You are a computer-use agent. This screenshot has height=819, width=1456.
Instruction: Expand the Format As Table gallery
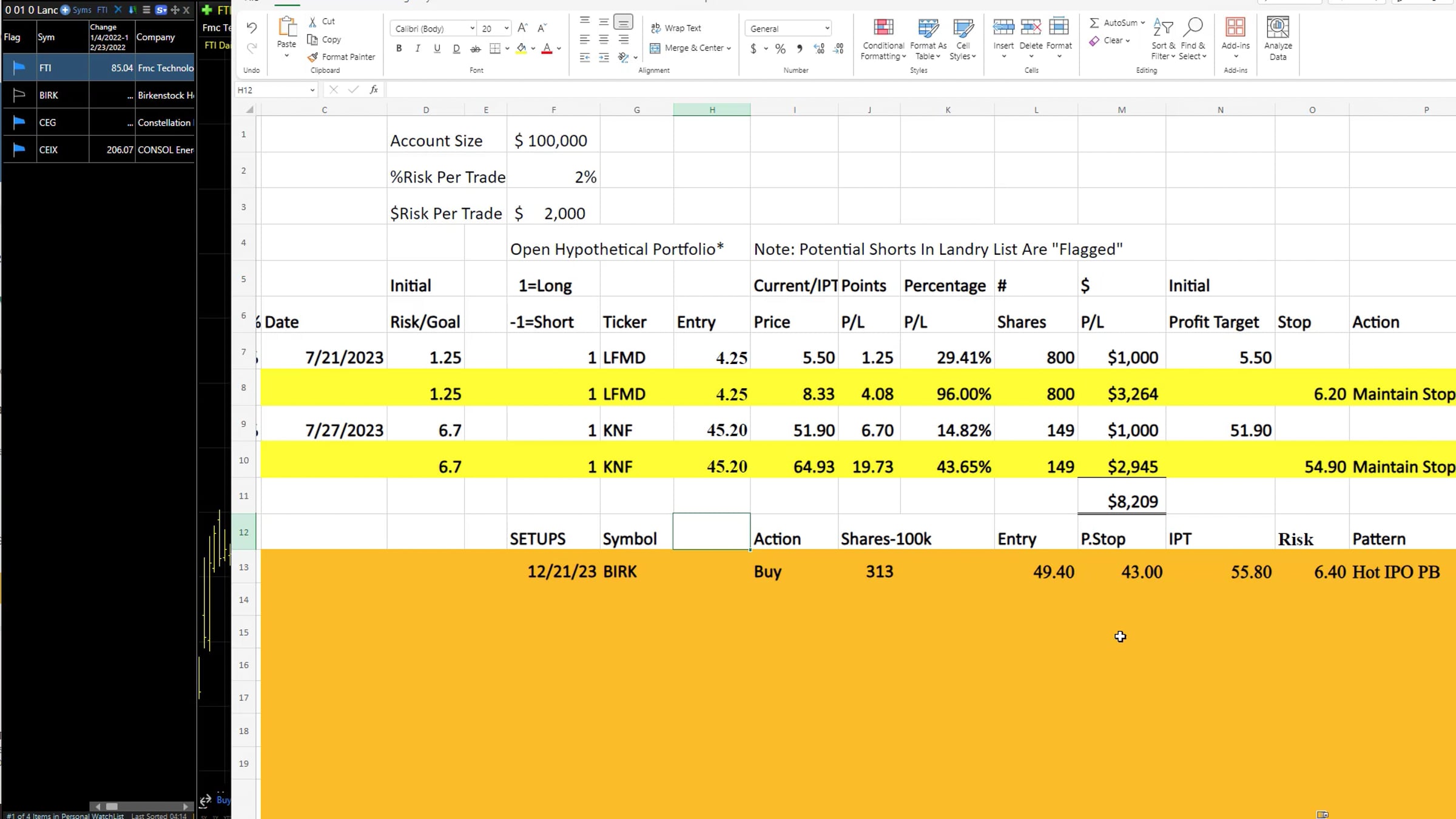pos(928,39)
